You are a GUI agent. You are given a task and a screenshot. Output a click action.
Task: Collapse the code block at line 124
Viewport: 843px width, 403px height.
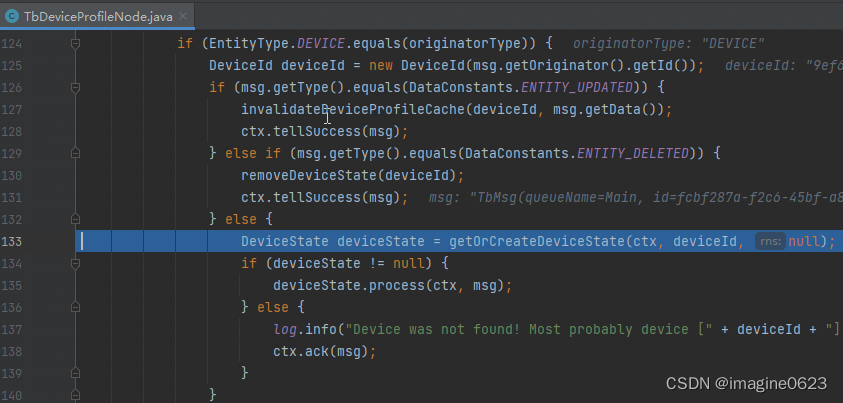pos(75,44)
